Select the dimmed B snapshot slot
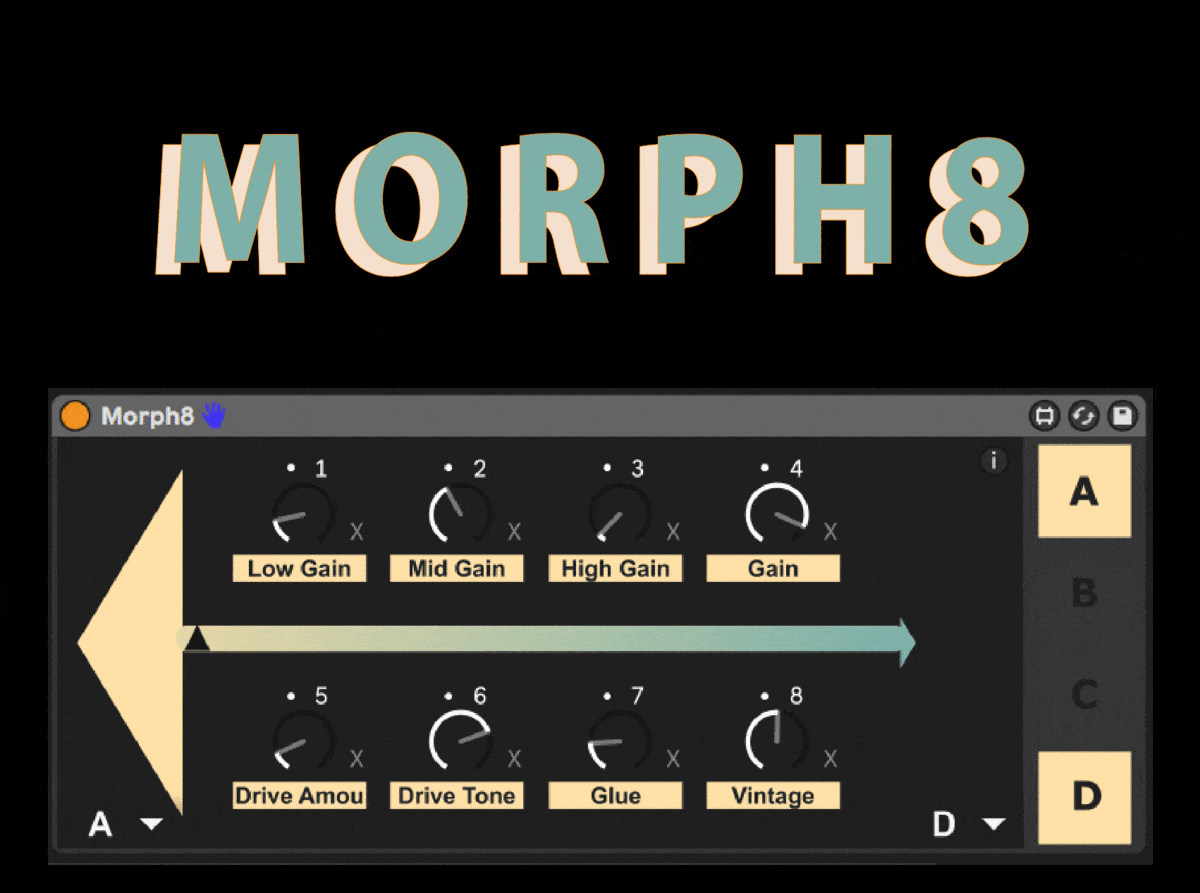The height and width of the screenshot is (893, 1200). tap(1084, 594)
